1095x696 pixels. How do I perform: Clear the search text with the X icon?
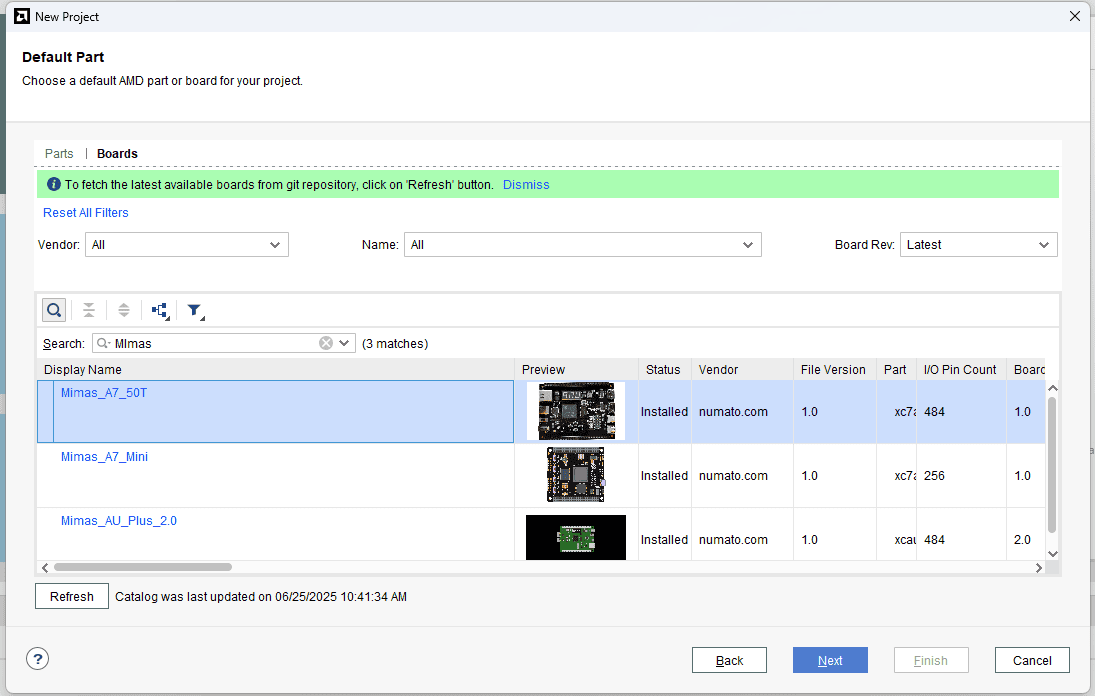[326, 343]
